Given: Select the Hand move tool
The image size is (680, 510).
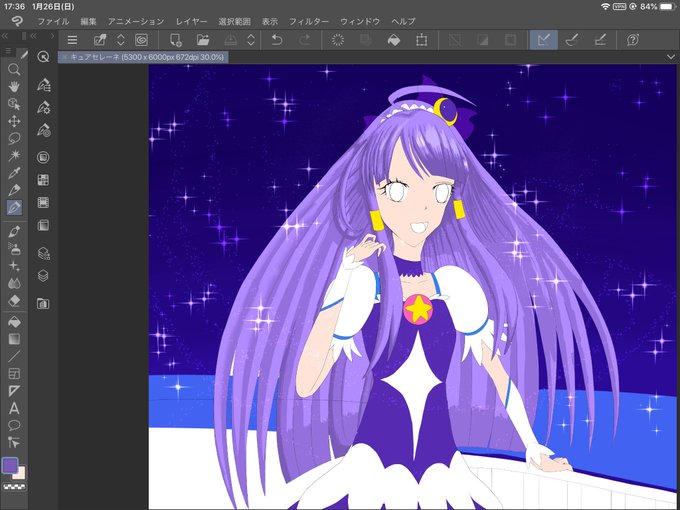Looking at the screenshot, I should pyautogui.click(x=14, y=87).
